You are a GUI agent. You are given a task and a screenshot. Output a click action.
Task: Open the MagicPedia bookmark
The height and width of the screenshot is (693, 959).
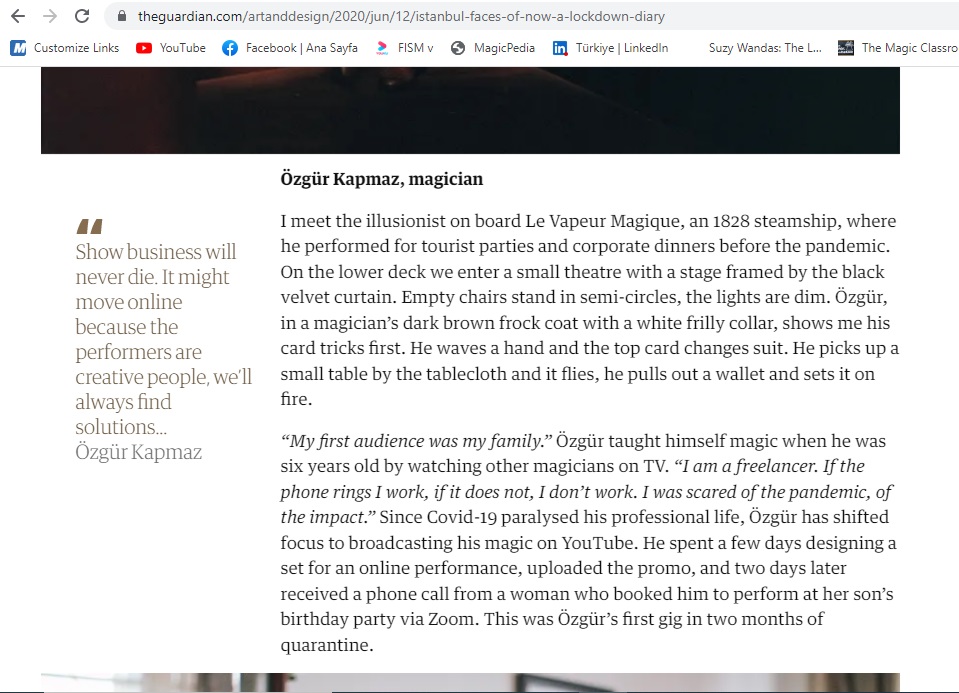492,48
